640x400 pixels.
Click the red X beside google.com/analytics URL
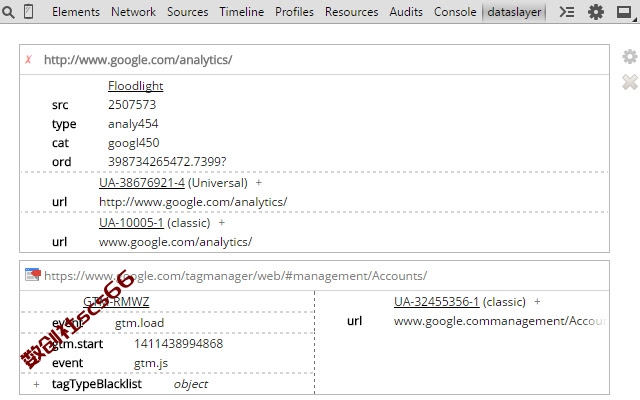[x=28, y=60]
